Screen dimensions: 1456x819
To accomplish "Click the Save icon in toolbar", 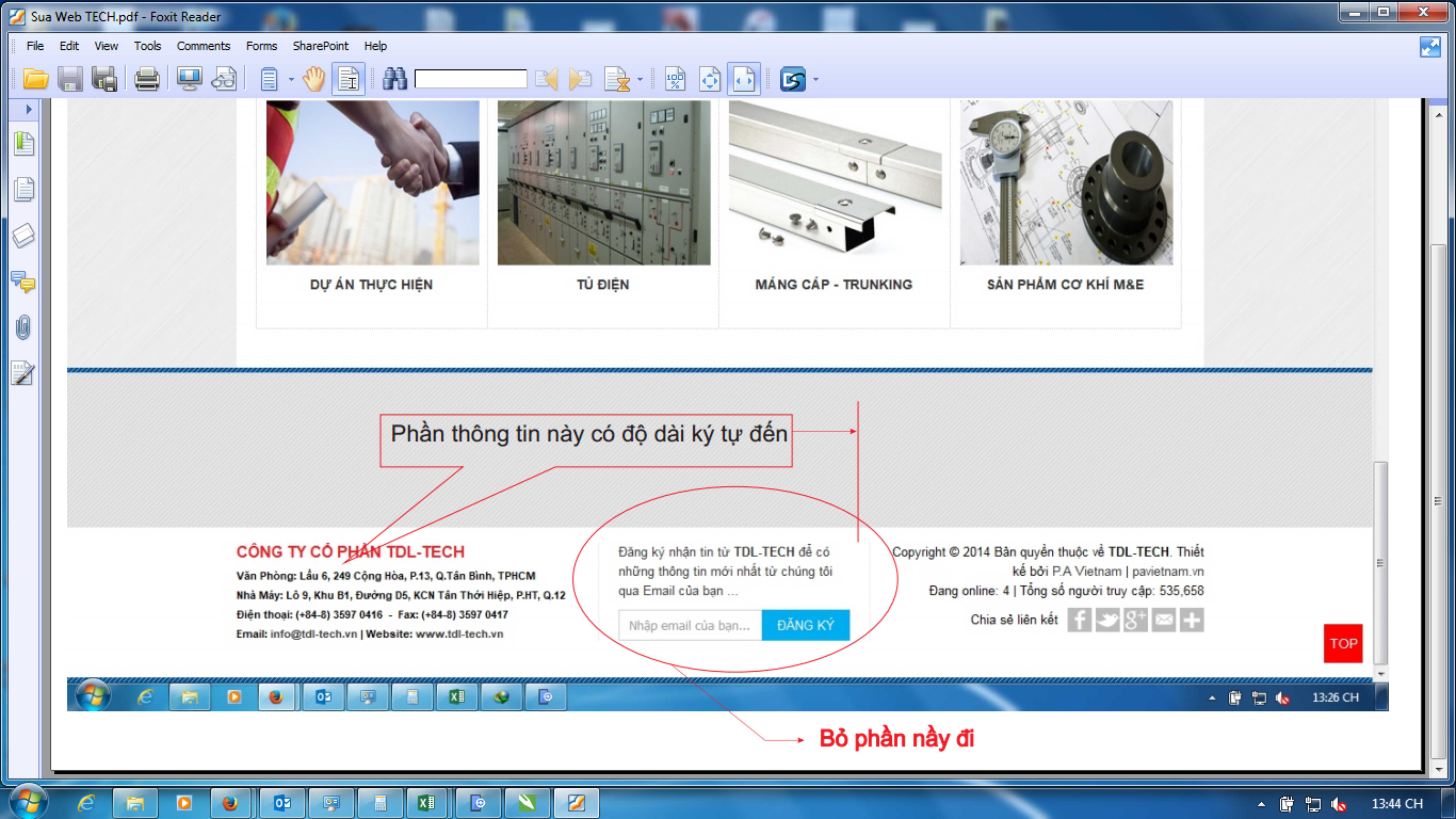I will pos(70,79).
